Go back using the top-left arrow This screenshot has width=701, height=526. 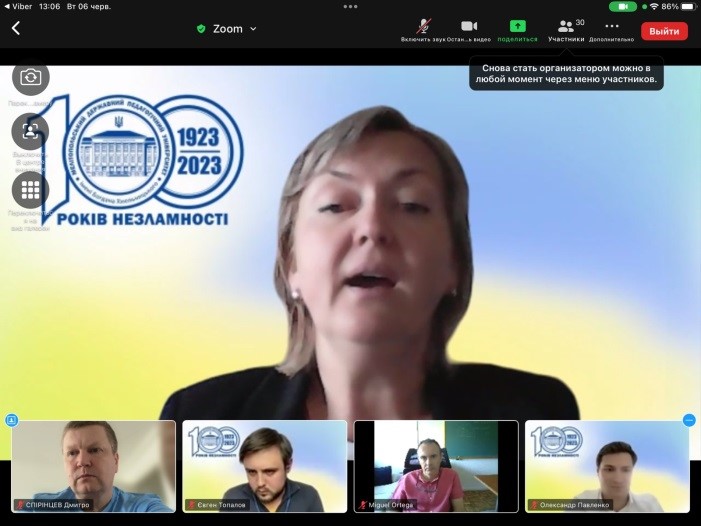16,29
